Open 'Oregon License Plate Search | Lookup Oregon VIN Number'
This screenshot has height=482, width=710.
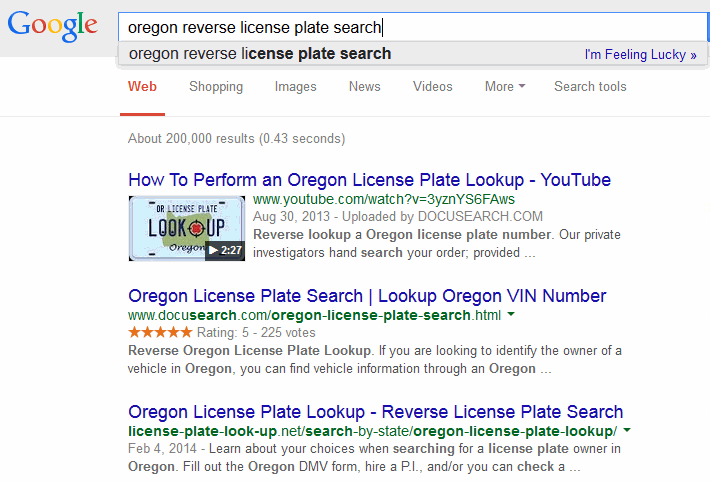(367, 296)
